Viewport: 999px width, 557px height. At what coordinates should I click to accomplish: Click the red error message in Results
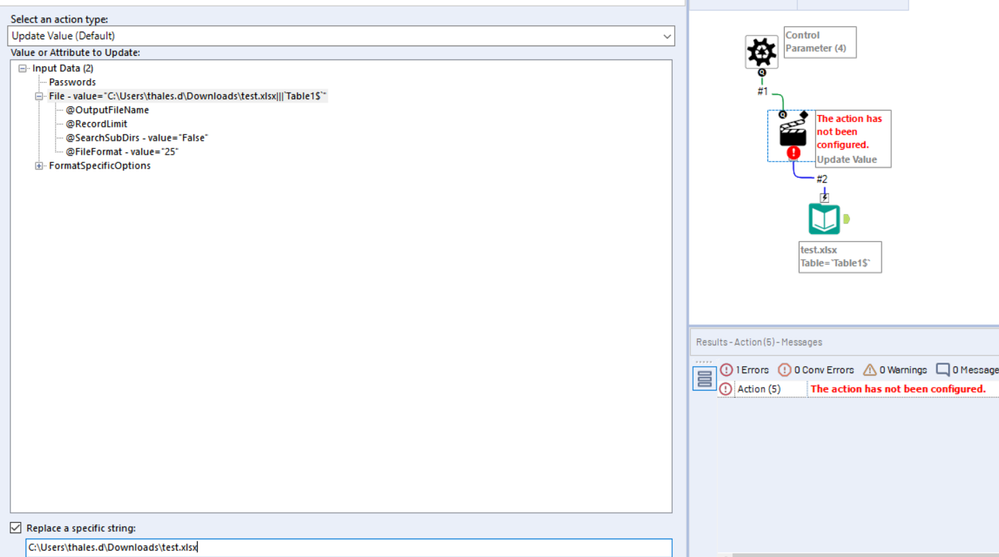(898, 389)
